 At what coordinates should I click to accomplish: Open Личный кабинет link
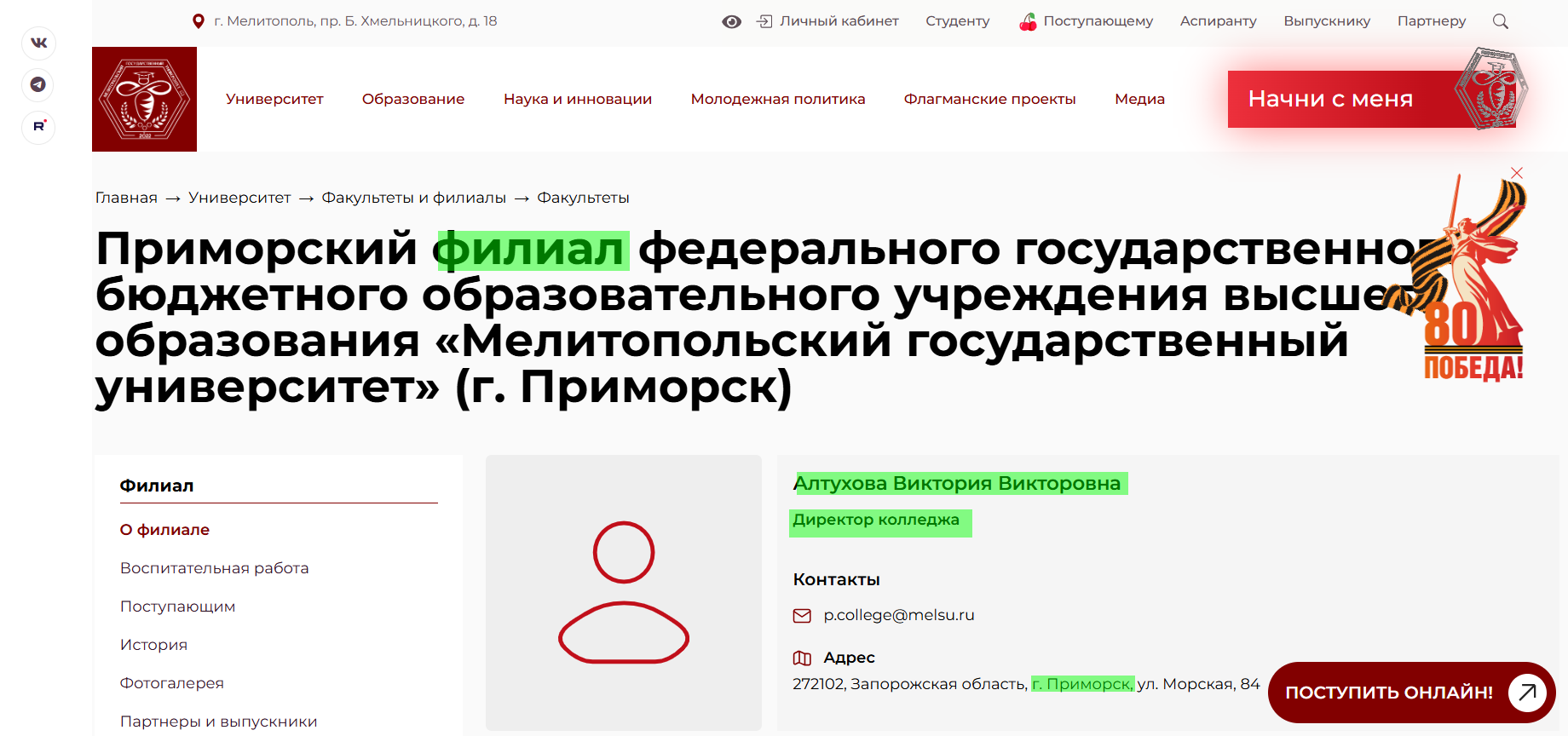click(839, 21)
